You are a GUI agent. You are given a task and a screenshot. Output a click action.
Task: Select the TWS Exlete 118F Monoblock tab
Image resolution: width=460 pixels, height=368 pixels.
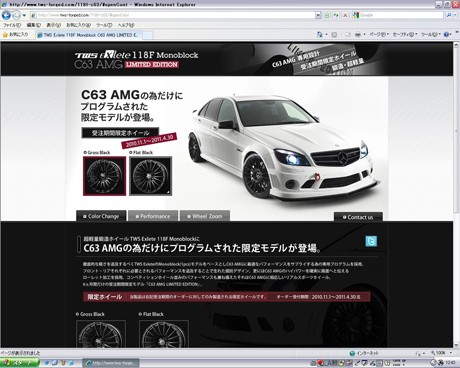(x=89, y=35)
